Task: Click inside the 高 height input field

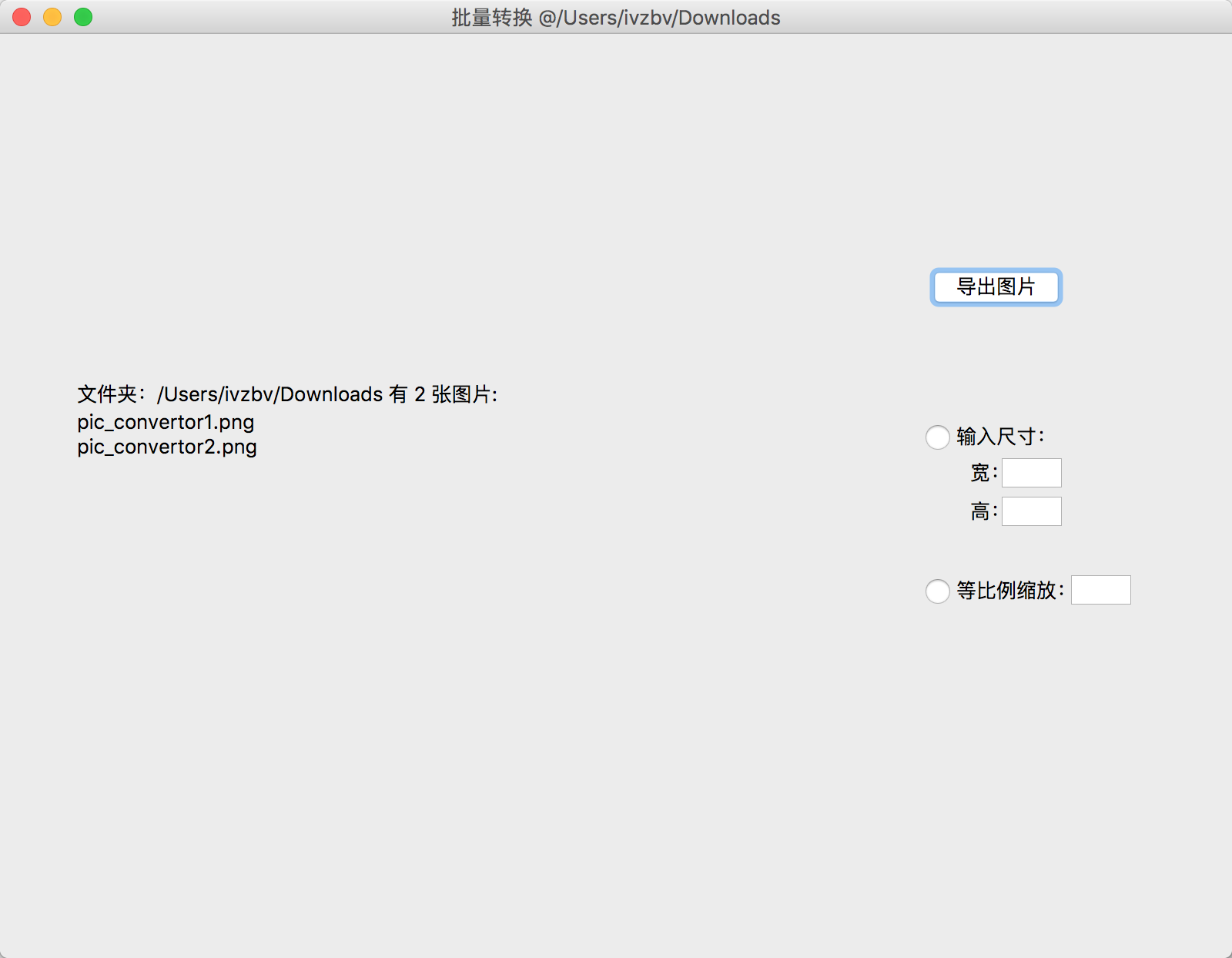Action: (x=1031, y=511)
